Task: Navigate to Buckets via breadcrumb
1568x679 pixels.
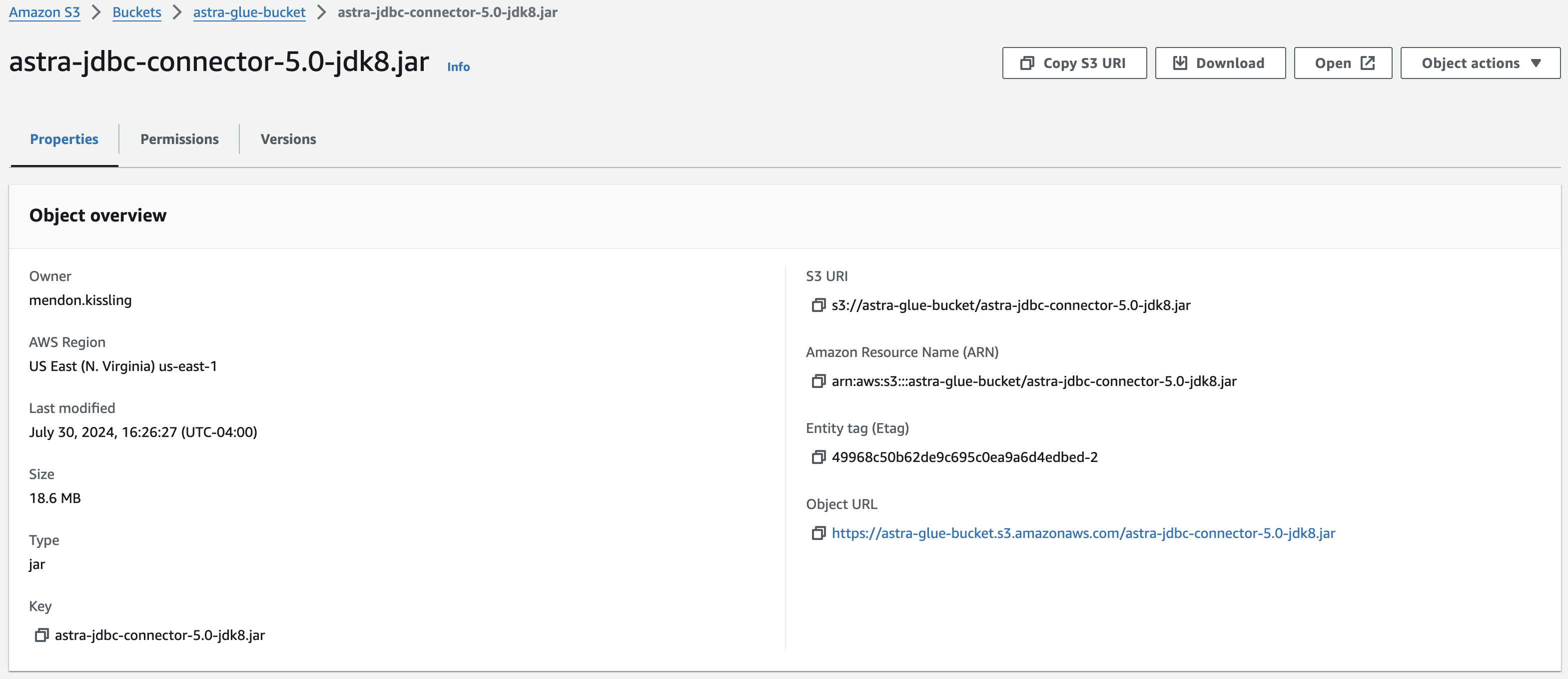Action: (136, 11)
